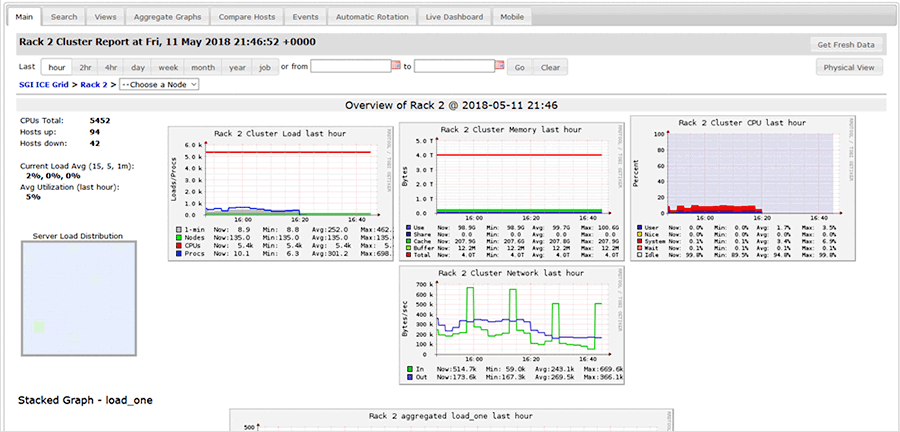Switch time range to 'month'
This screenshot has height=432, width=900.
click(203, 67)
